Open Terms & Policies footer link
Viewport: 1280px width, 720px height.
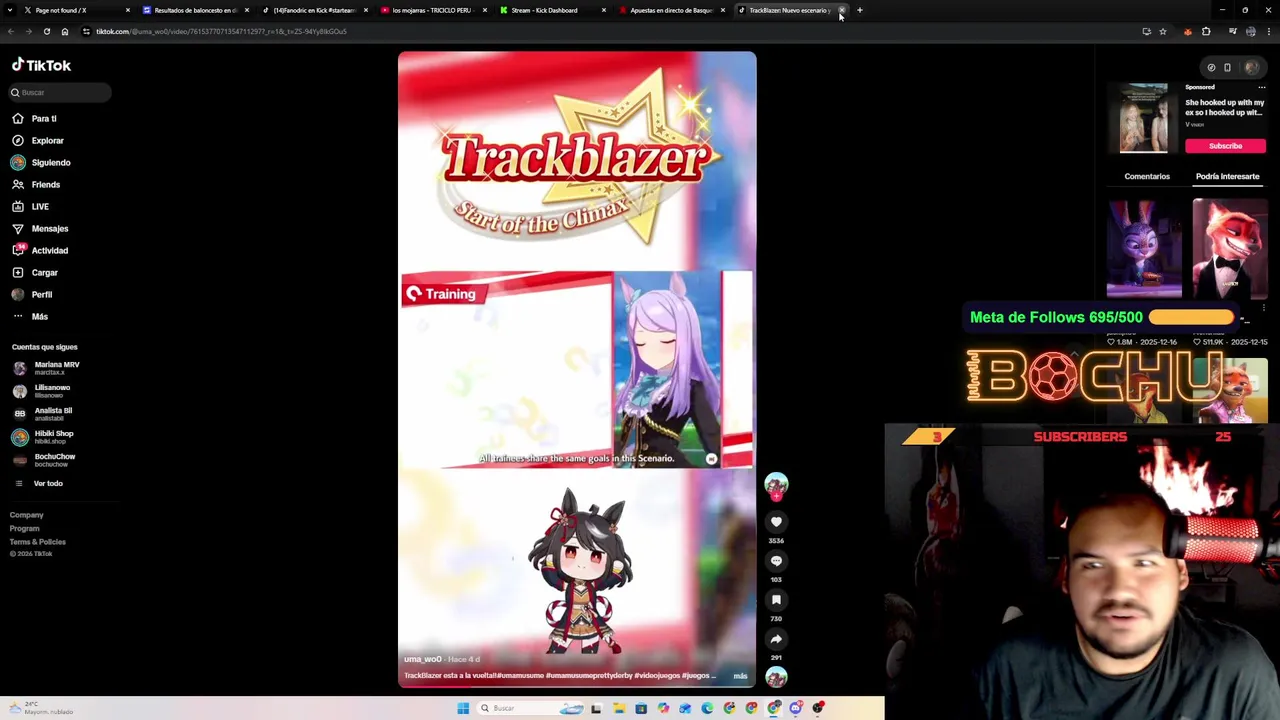[x=38, y=541]
